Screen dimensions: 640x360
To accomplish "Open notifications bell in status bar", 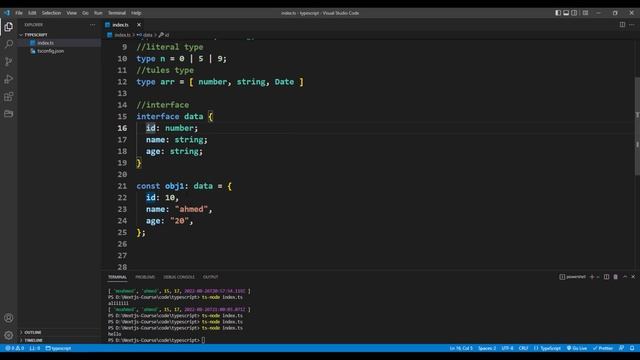I will [x=632, y=348].
